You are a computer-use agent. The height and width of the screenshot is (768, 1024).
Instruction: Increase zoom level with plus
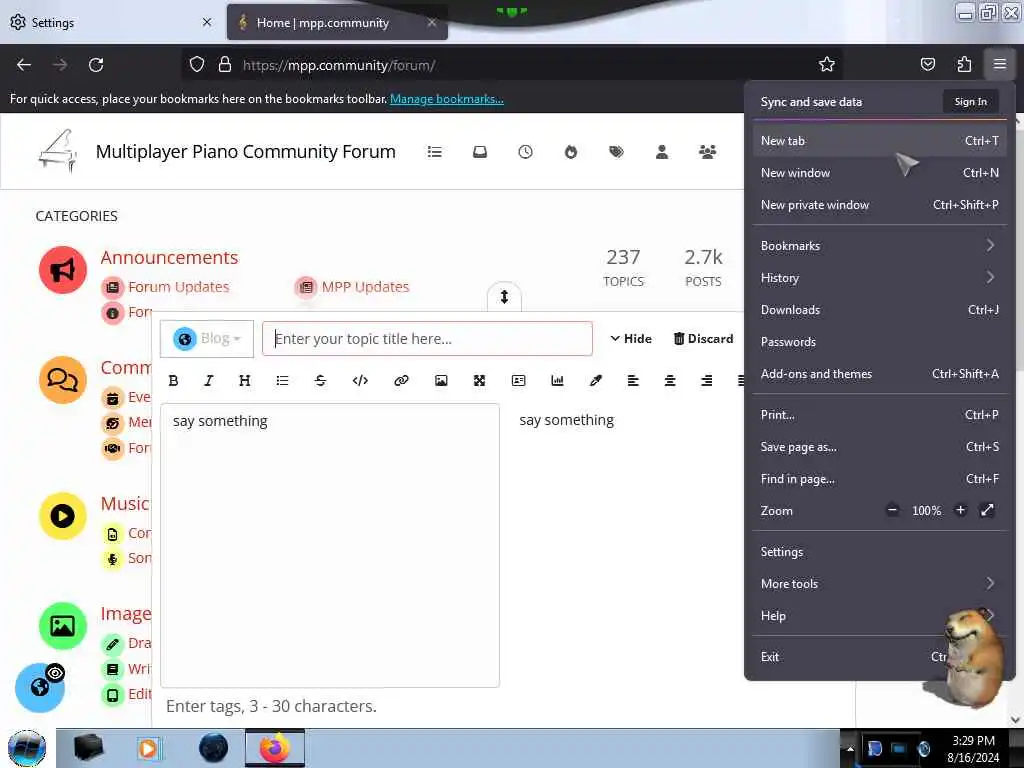click(x=960, y=510)
